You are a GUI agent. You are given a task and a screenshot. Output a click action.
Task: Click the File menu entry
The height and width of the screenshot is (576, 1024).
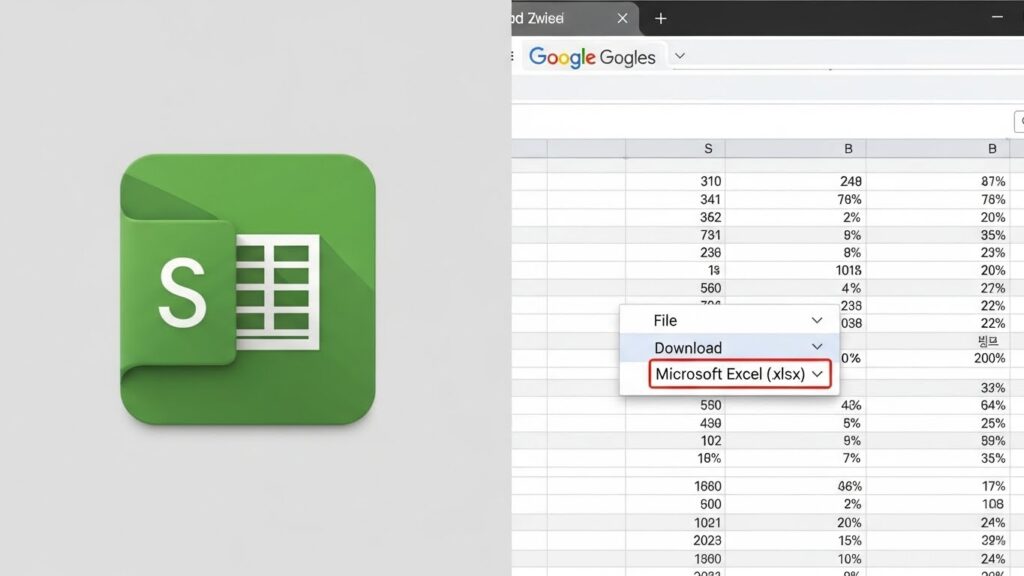pos(665,320)
